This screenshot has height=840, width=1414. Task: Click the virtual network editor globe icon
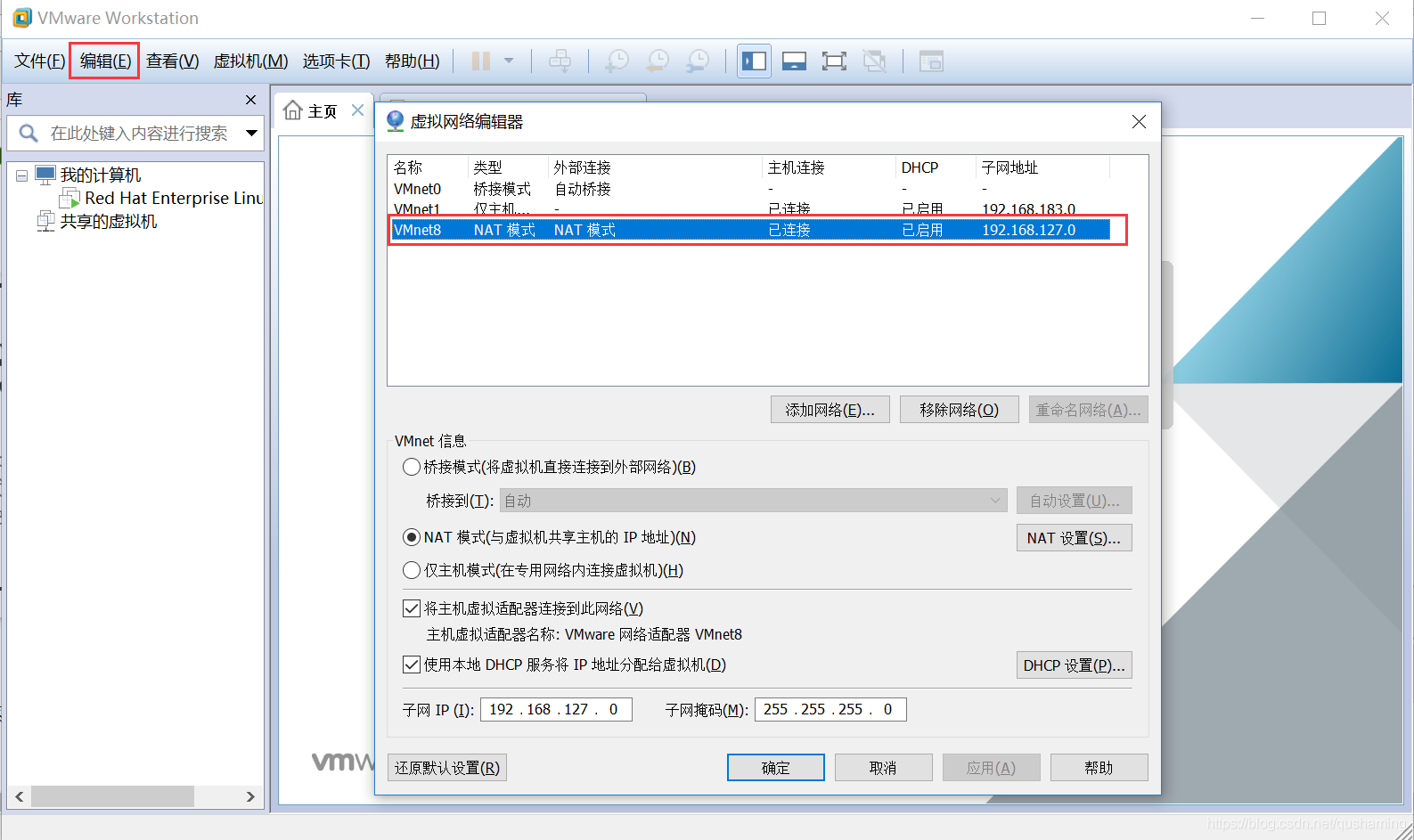click(x=395, y=121)
